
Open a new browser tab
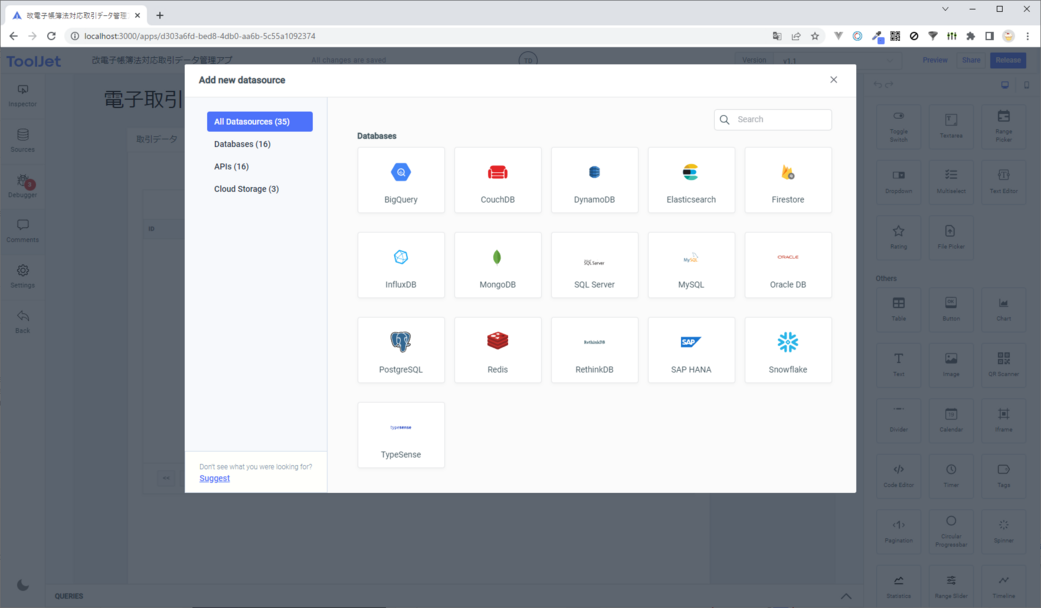point(159,15)
